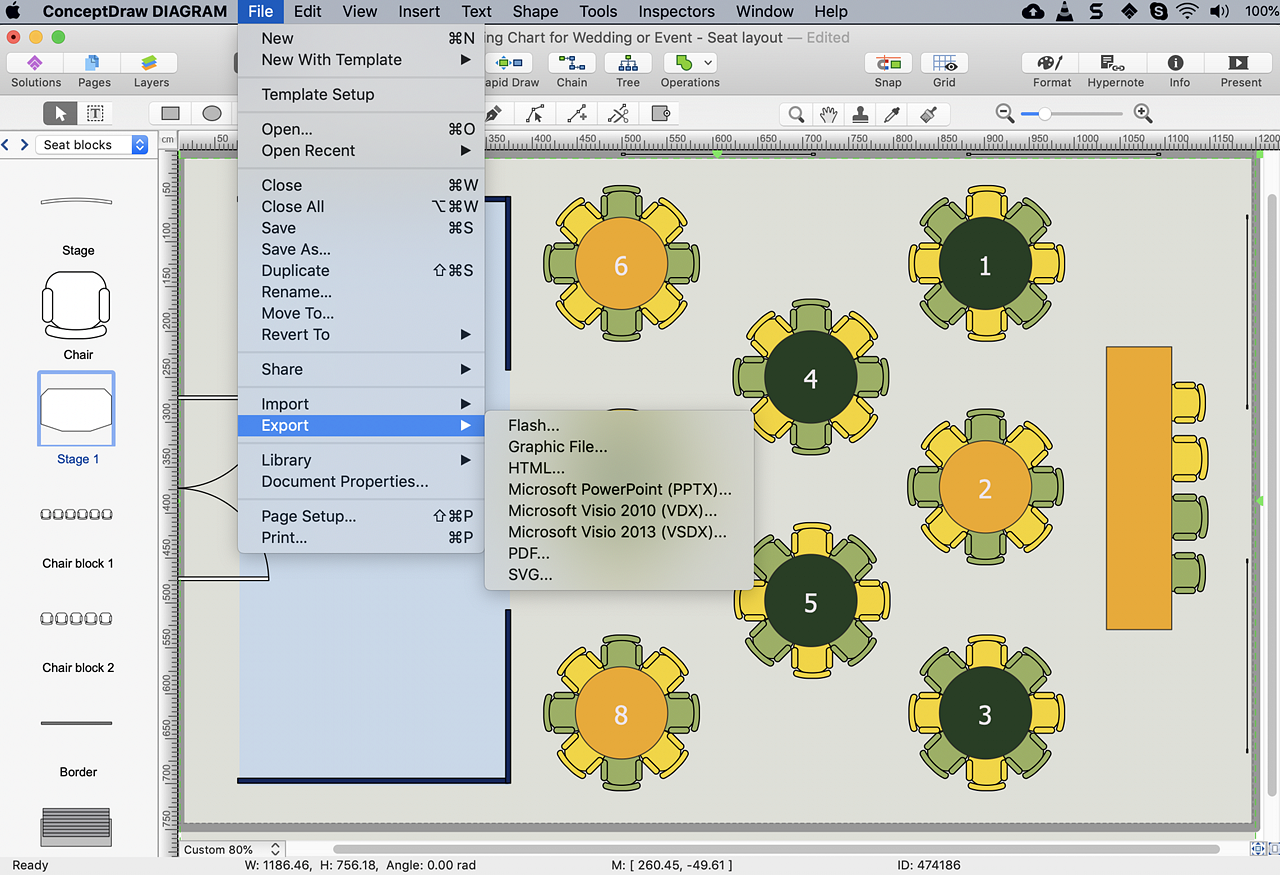Open the Layers panel
This screenshot has height=875, width=1280.
[151, 70]
